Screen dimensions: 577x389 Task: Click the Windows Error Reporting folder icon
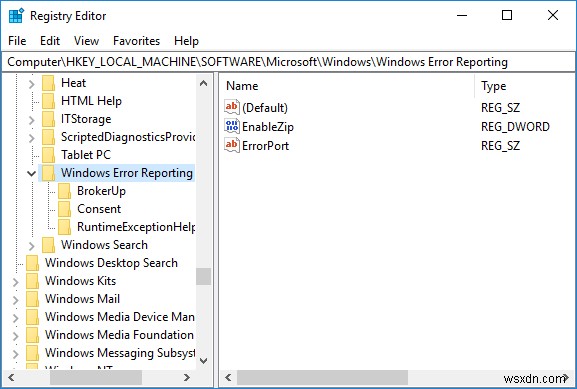(48, 173)
